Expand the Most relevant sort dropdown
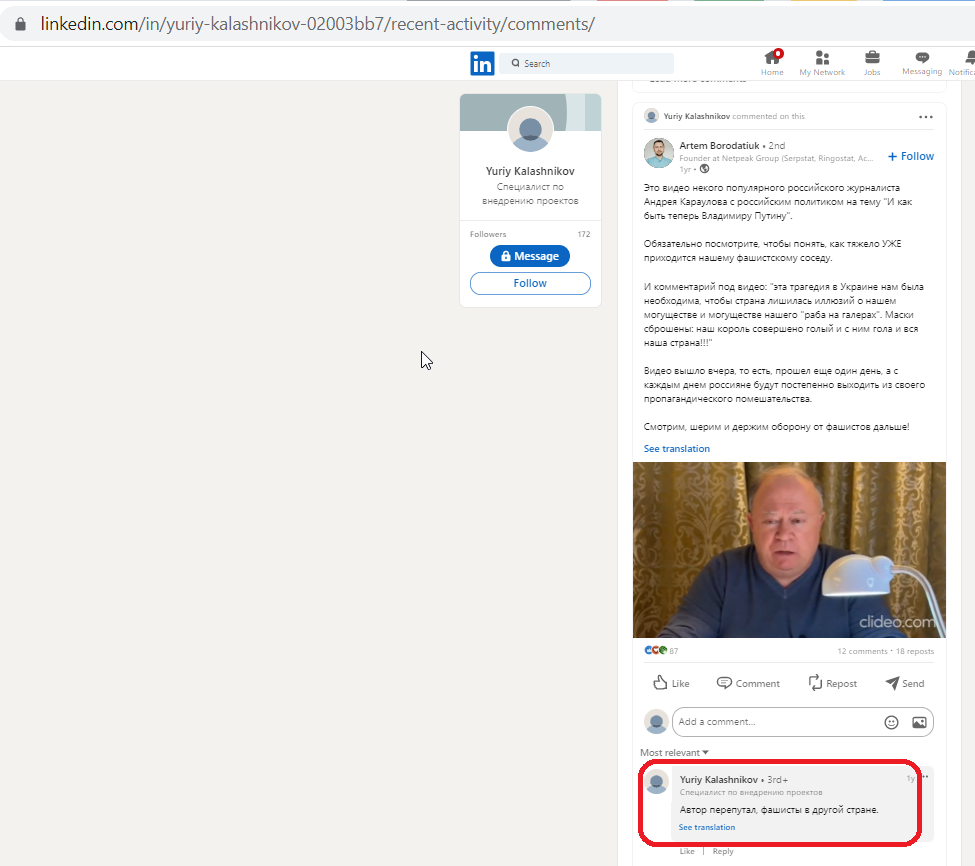This screenshot has width=975, height=866. (x=675, y=752)
